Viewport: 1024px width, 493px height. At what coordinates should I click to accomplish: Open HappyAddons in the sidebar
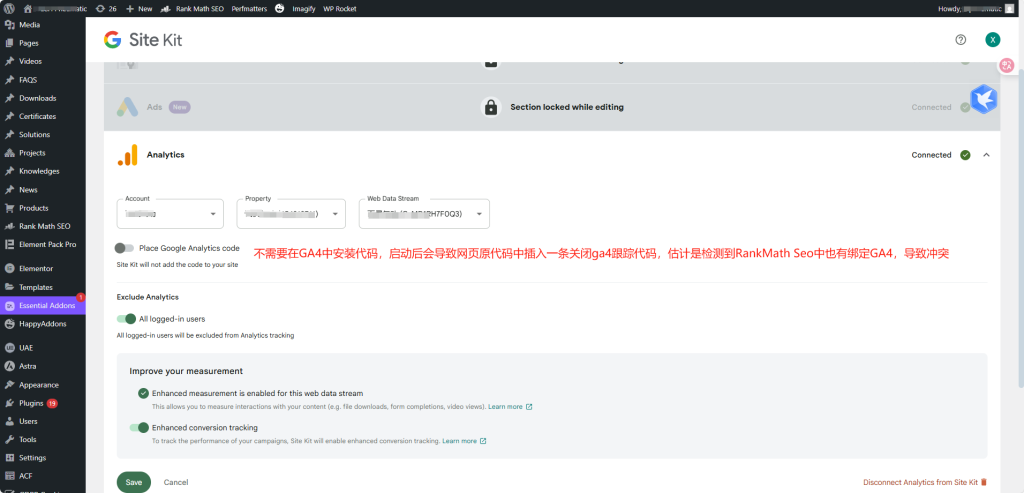(42, 324)
